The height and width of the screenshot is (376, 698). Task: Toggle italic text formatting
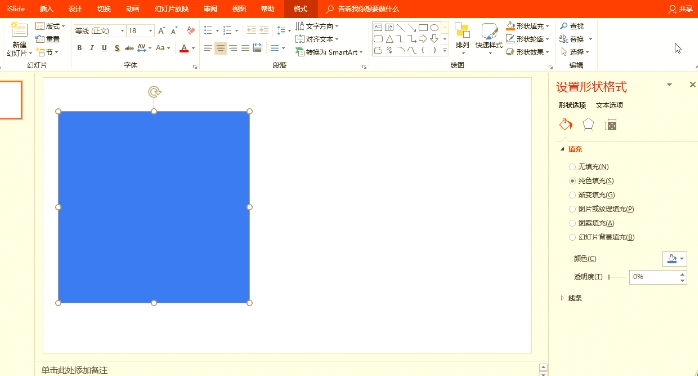[x=92, y=48]
